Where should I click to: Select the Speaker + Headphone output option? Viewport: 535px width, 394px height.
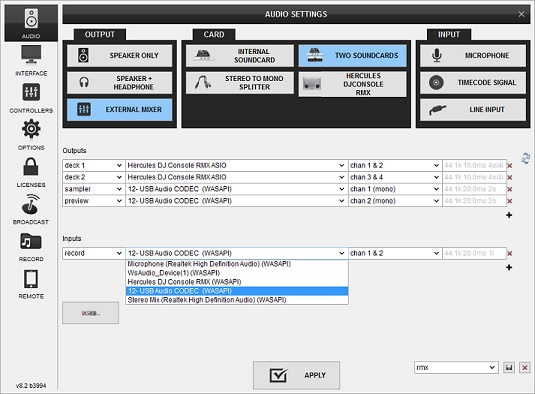(120, 83)
